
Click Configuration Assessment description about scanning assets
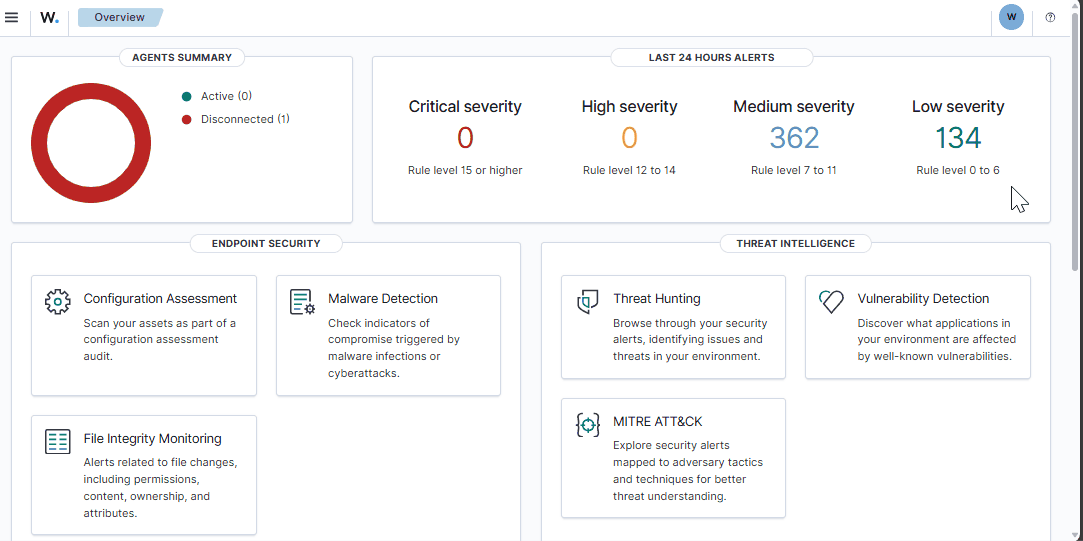click(x=160, y=339)
